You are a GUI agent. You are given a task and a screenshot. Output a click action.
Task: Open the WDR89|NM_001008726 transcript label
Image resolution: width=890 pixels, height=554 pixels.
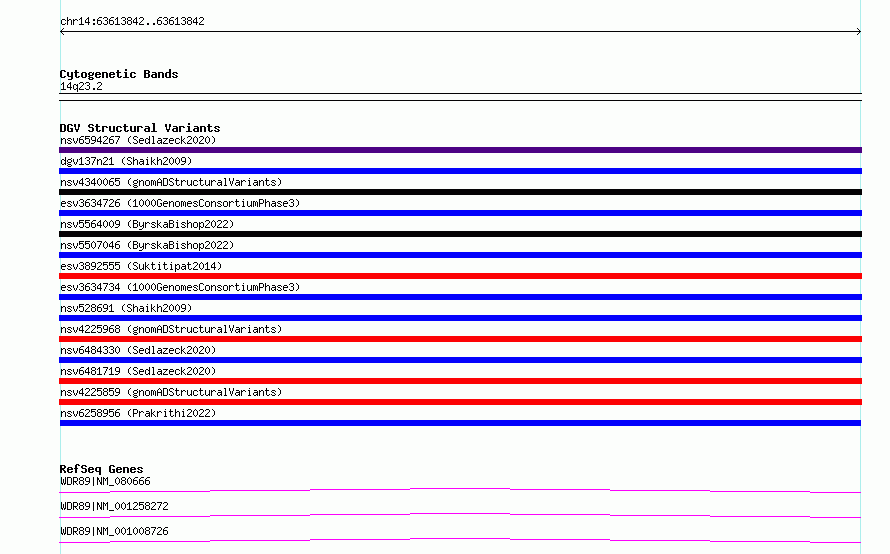pyautogui.click(x=114, y=531)
